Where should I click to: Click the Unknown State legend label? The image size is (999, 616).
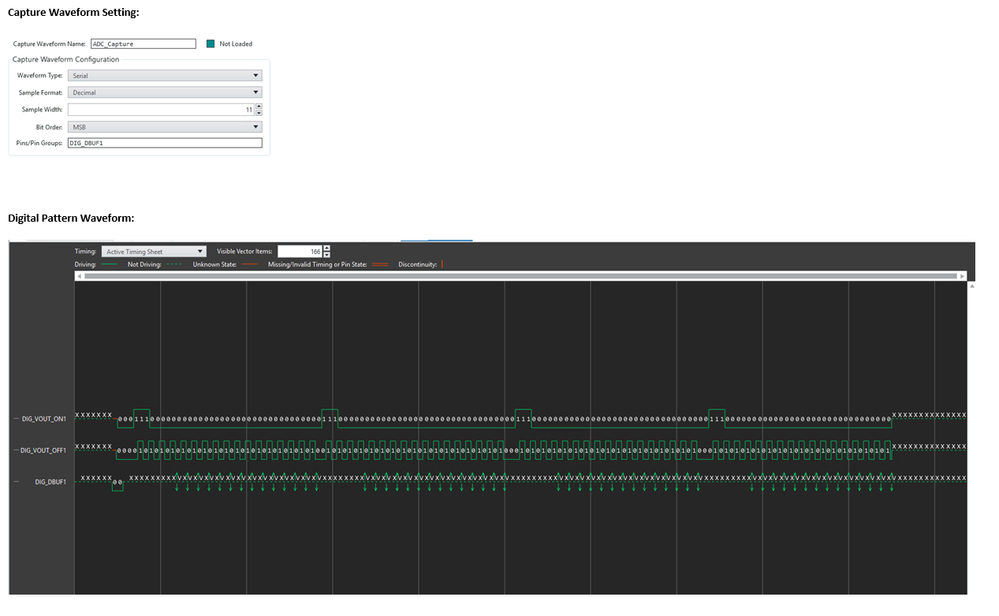215,264
